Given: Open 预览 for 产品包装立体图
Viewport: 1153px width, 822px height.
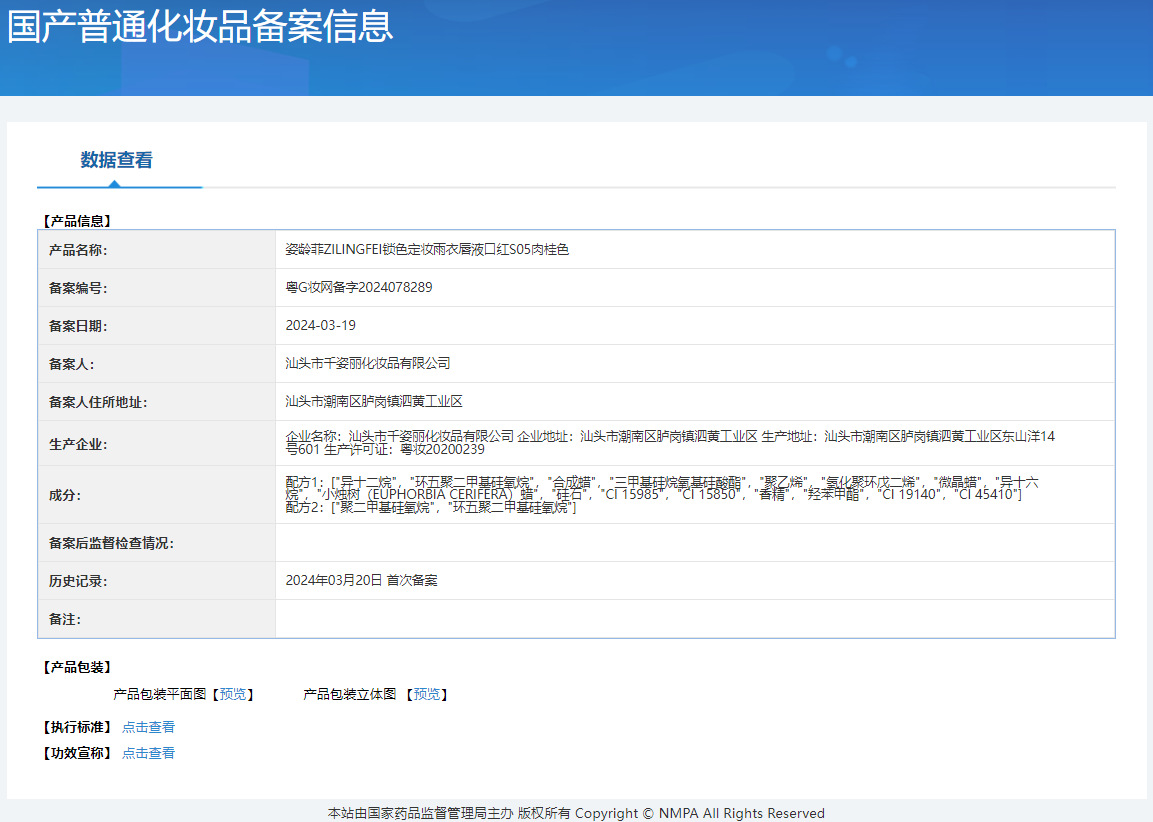Looking at the screenshot, I should (427, 693).
